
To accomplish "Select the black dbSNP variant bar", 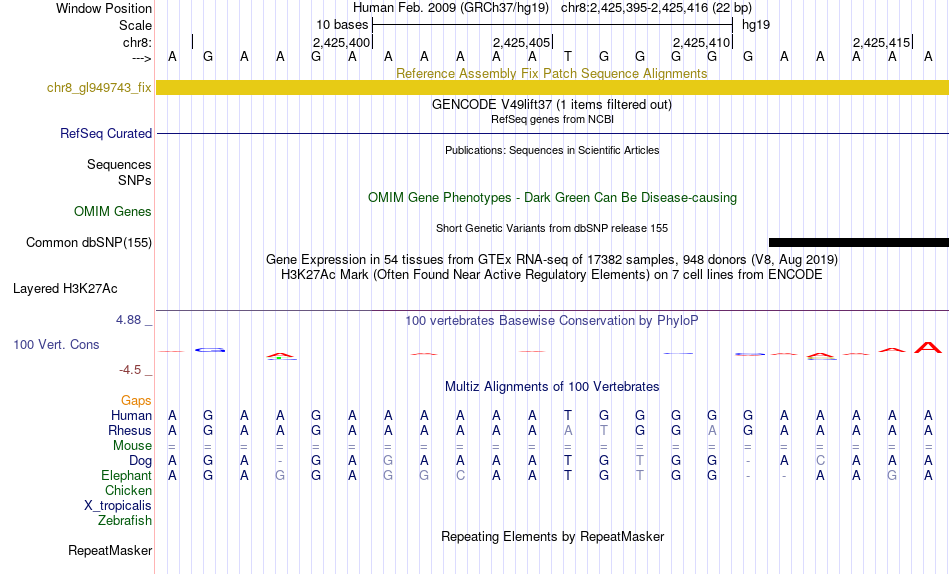I will click(859, 242).
